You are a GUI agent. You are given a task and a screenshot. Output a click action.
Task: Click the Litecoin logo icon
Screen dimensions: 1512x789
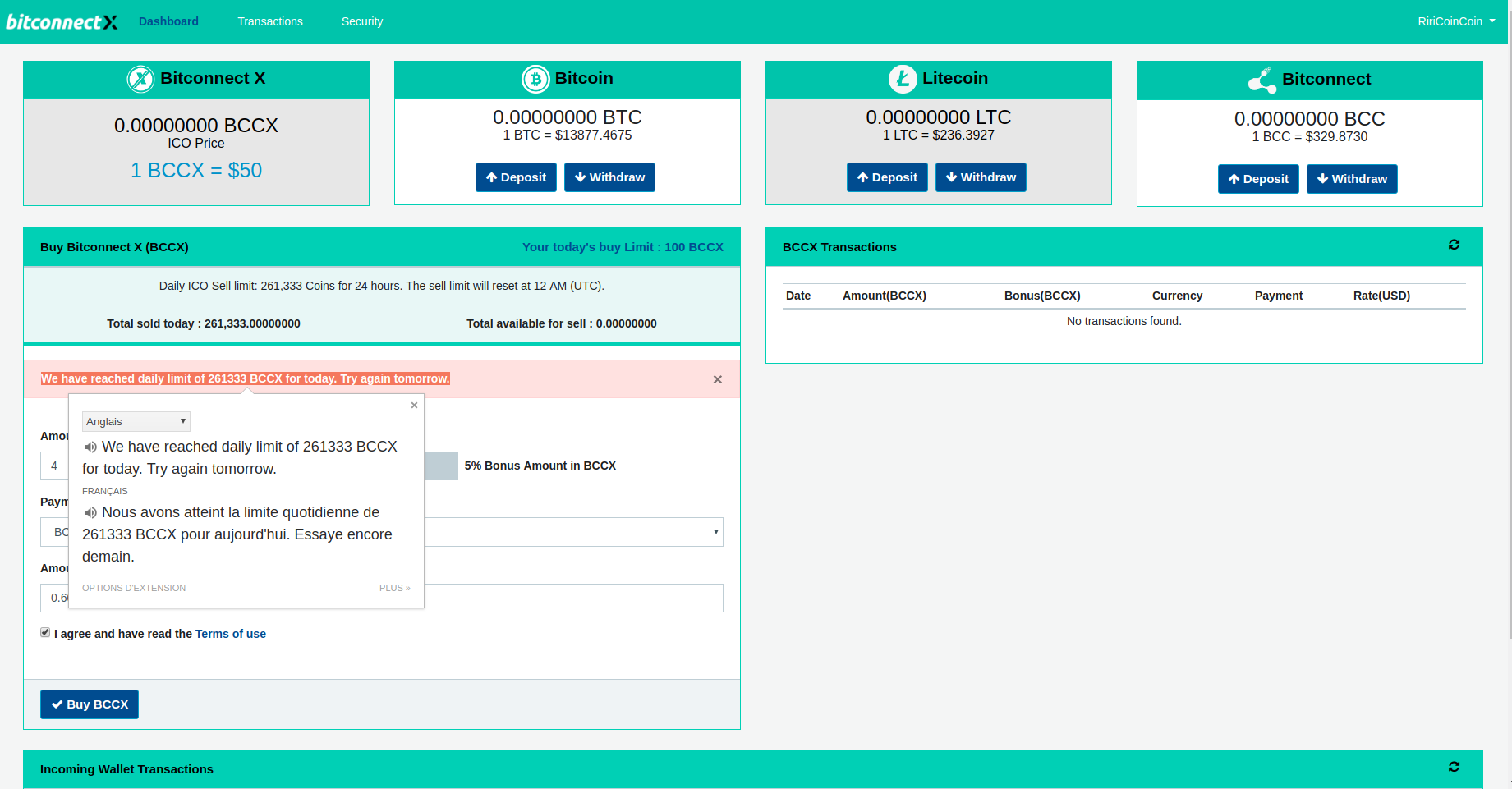pos(903,80)
